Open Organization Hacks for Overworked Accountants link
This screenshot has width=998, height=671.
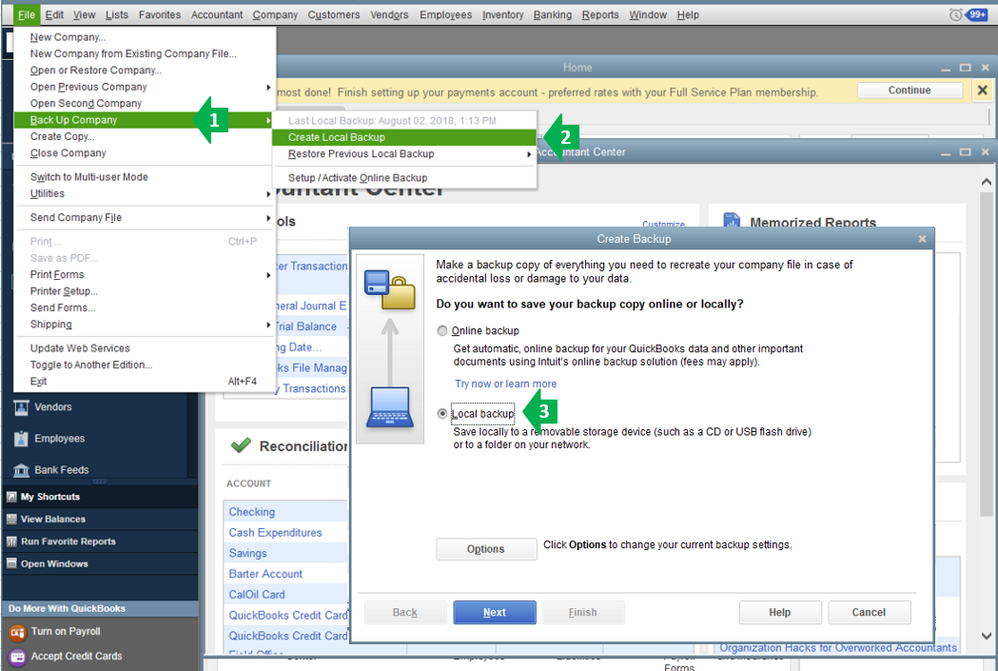[x=838, y=647]
